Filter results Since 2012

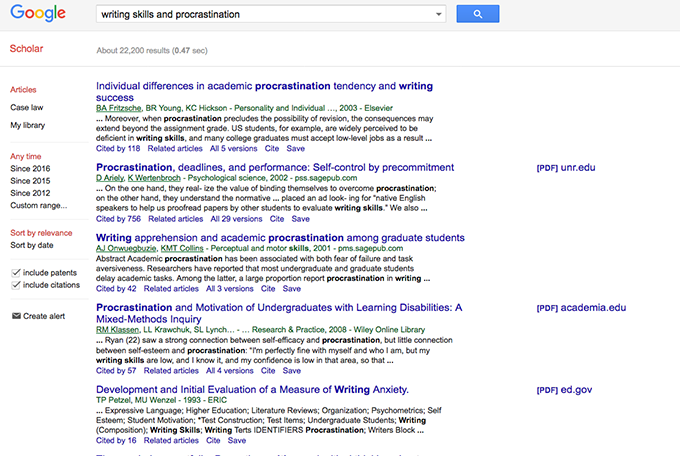click(30, 193)
